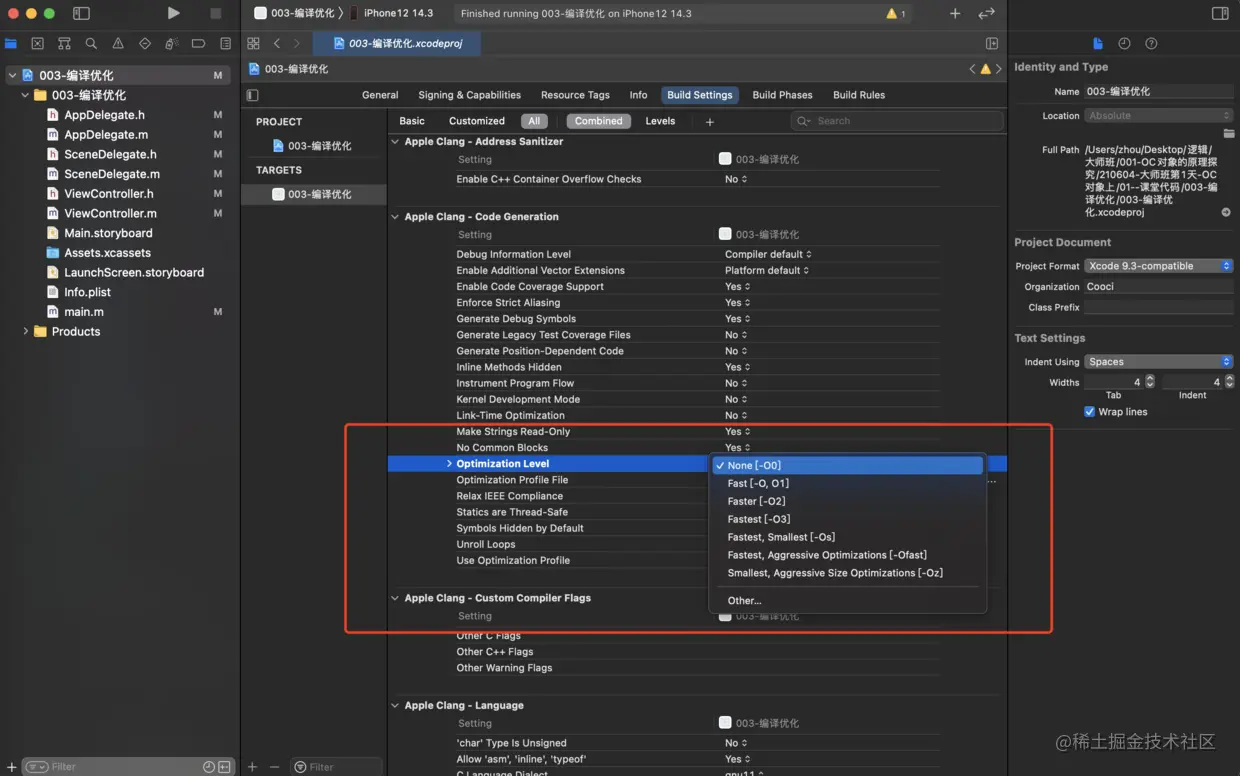1240x776 pixels.
Task: Open the Build Rules tab
Action: point(859,95)
